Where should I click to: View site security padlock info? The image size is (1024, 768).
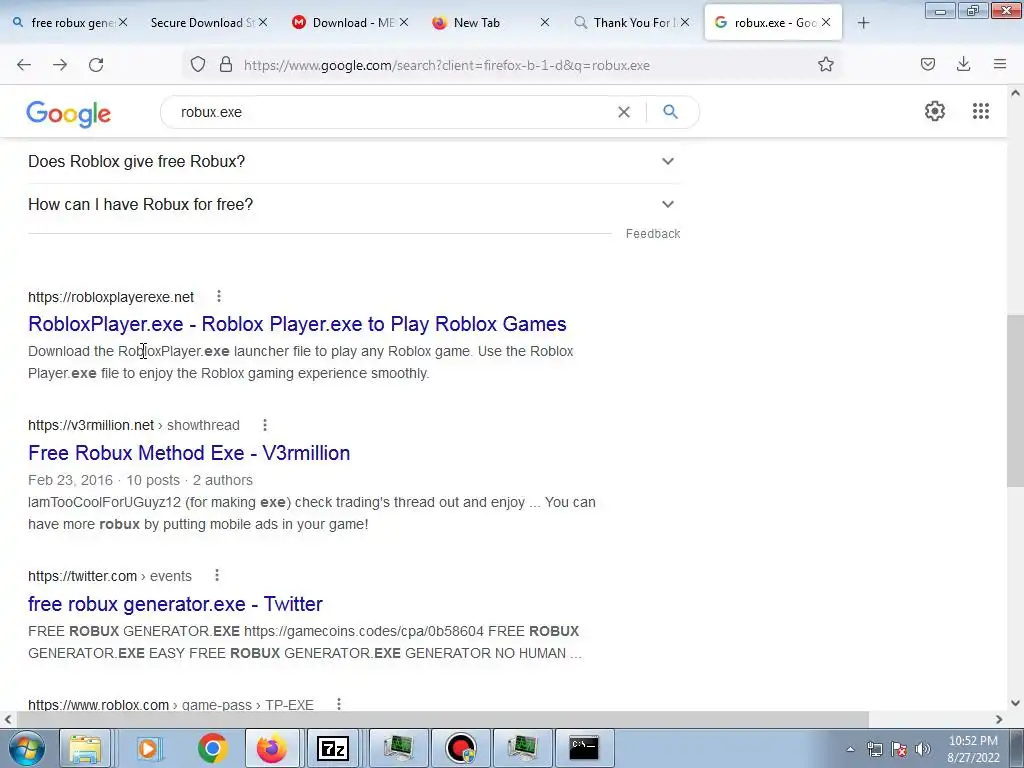click(226, 64)
